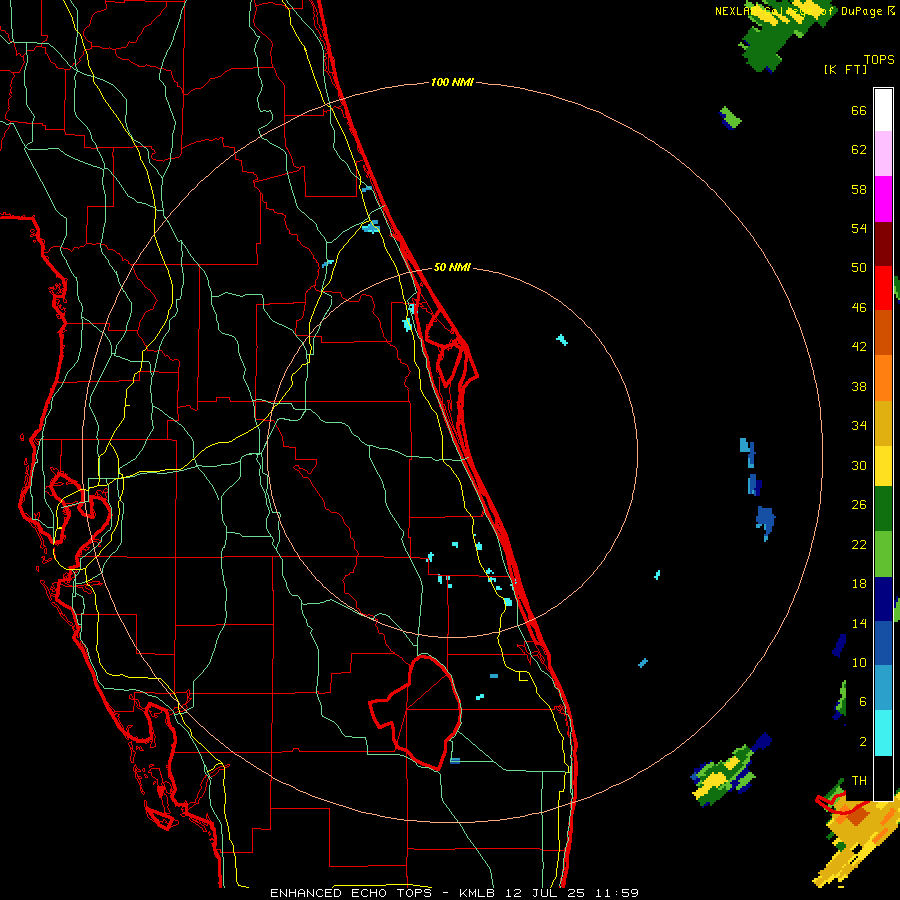
Task: Click the "30" legend value
Action: click(x=859, y=465)
